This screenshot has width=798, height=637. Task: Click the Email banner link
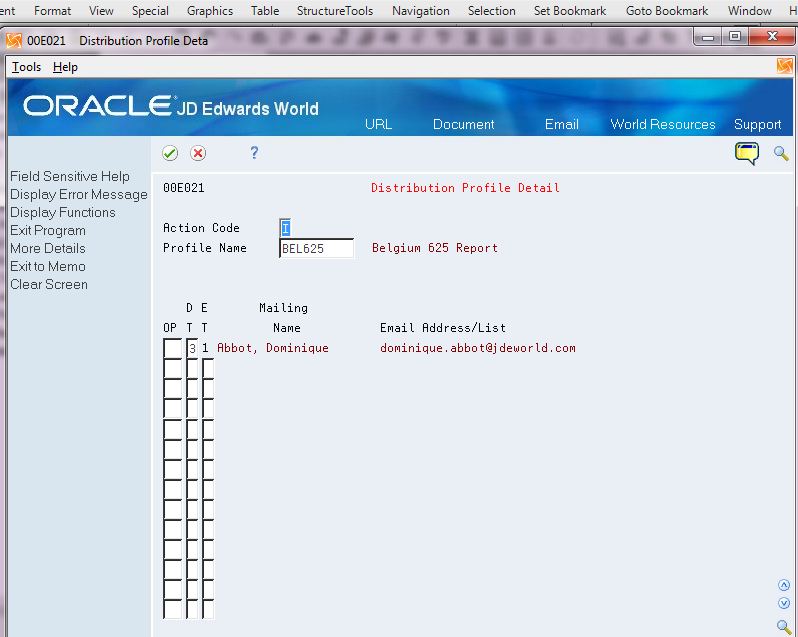pos(562,124)
